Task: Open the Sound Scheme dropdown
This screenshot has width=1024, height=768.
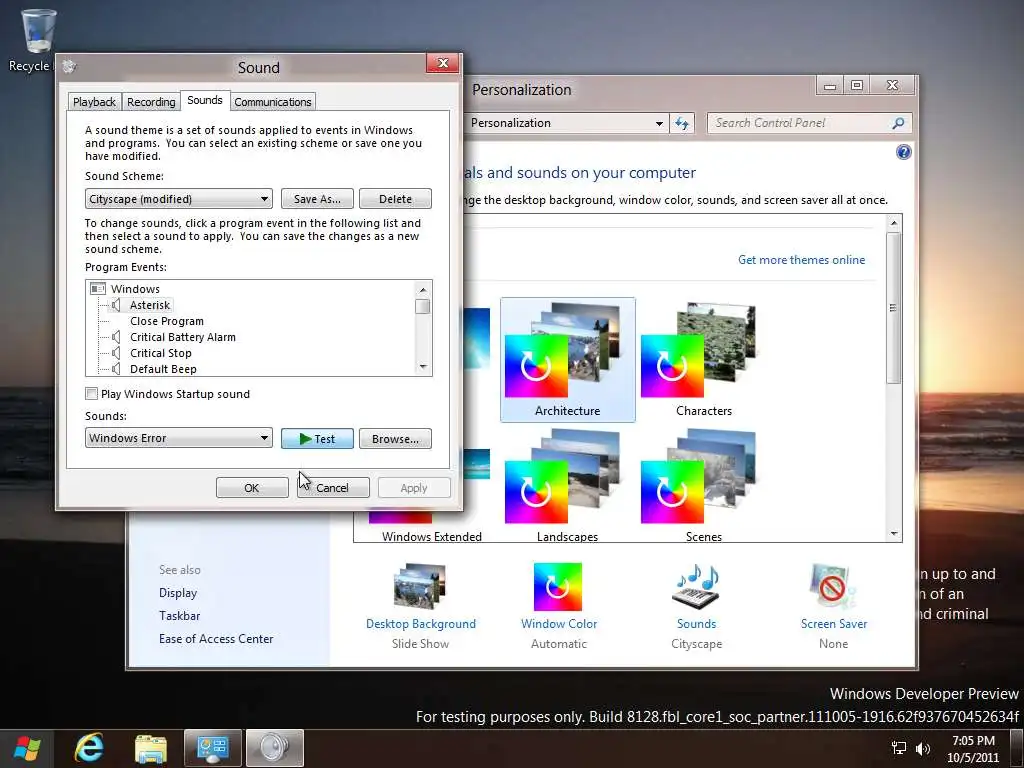Action: (178, 199)
